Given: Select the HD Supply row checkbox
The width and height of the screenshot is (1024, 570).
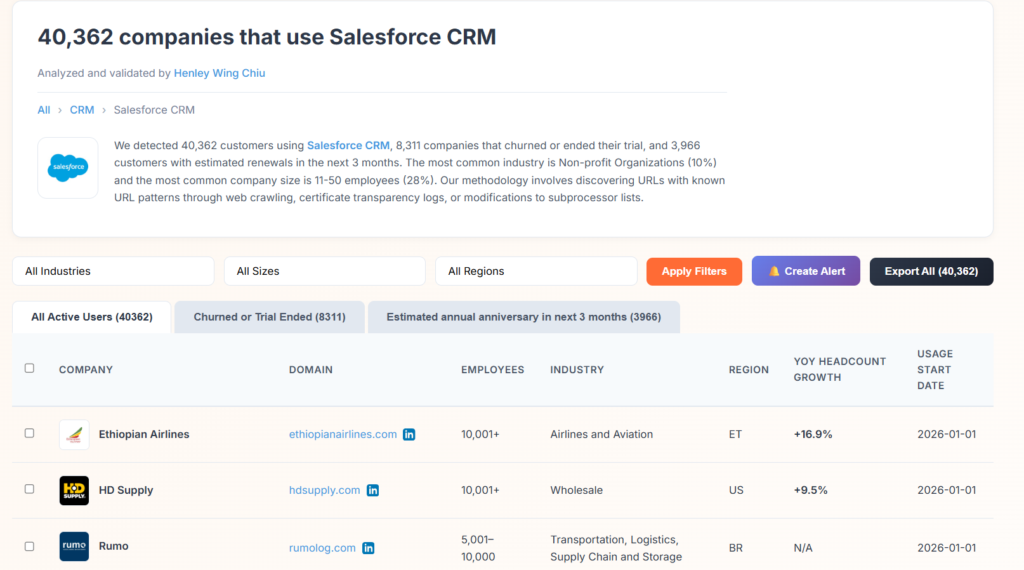Looking at the screenshot, I should [x=29, y=490].
